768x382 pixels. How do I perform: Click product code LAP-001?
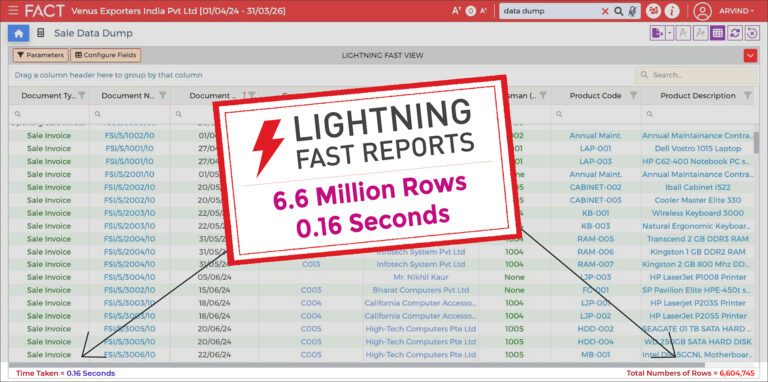[596, 148]
